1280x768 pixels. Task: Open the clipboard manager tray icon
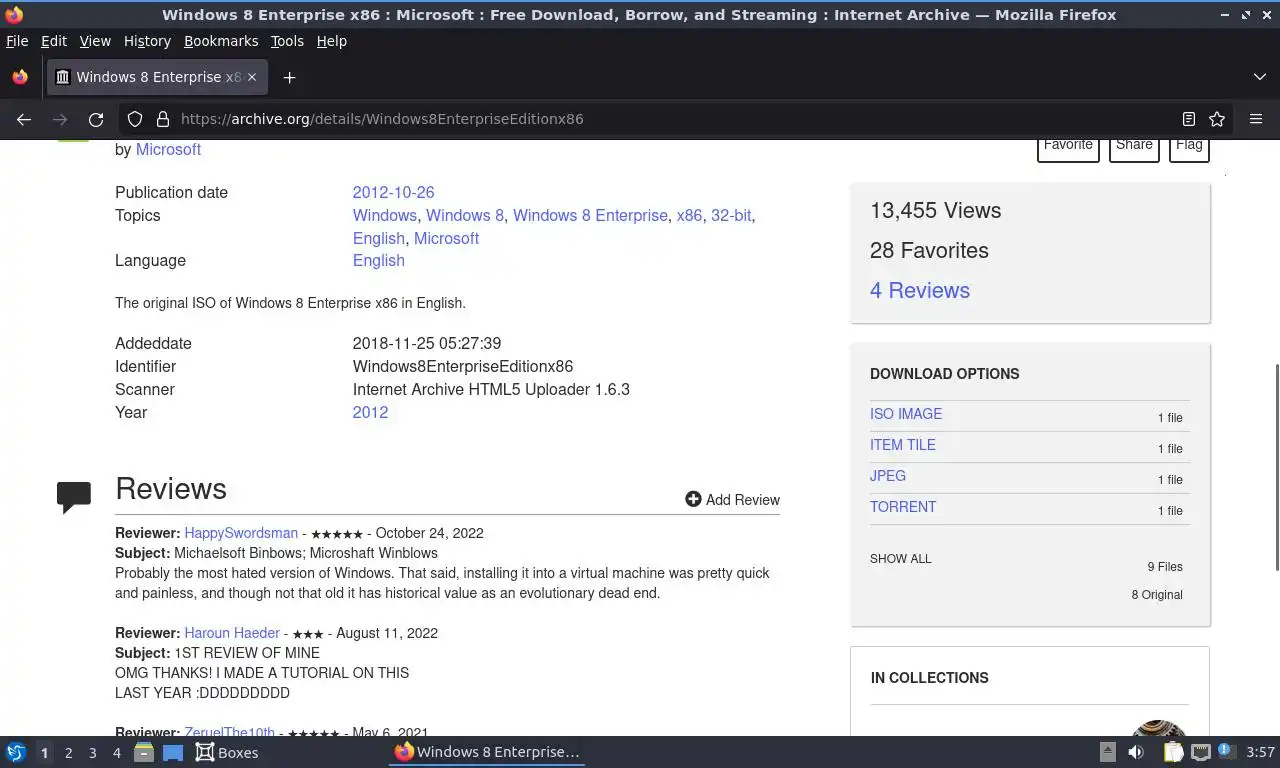pos(1173,752)
